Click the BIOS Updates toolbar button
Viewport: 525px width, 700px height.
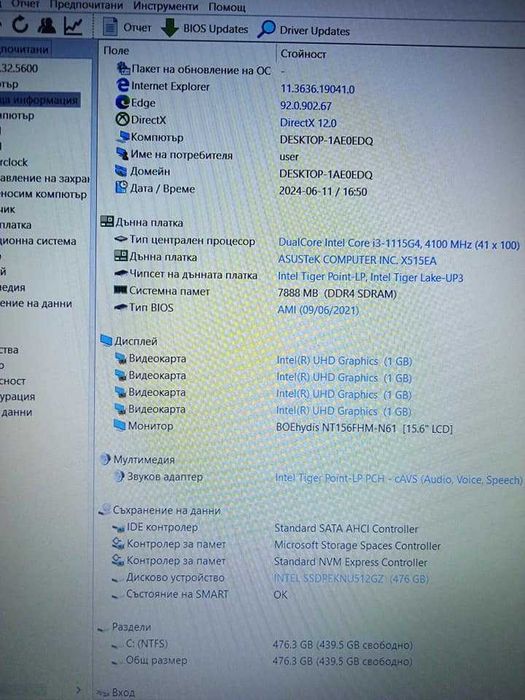click(204, 29)
